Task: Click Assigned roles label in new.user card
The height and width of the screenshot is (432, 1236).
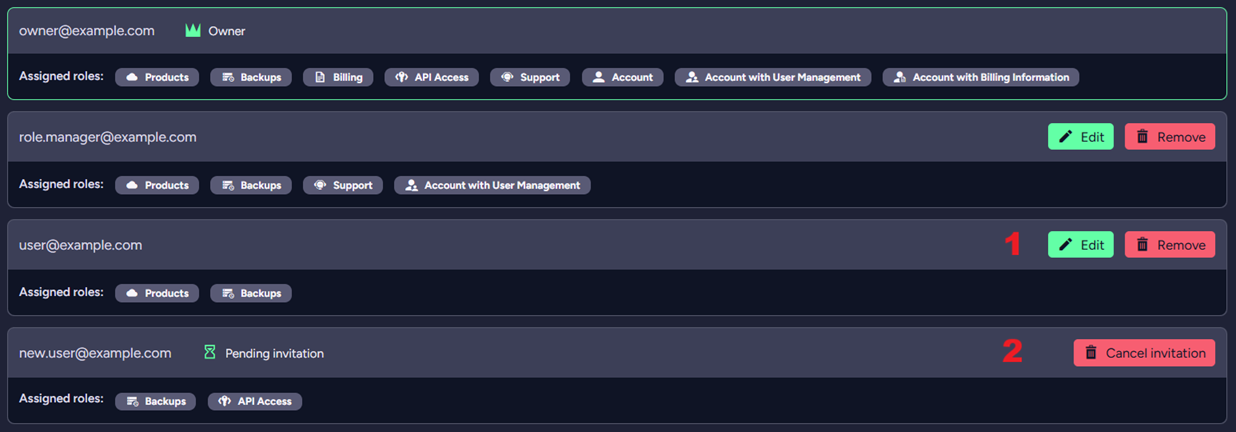Action: (61, 399)
